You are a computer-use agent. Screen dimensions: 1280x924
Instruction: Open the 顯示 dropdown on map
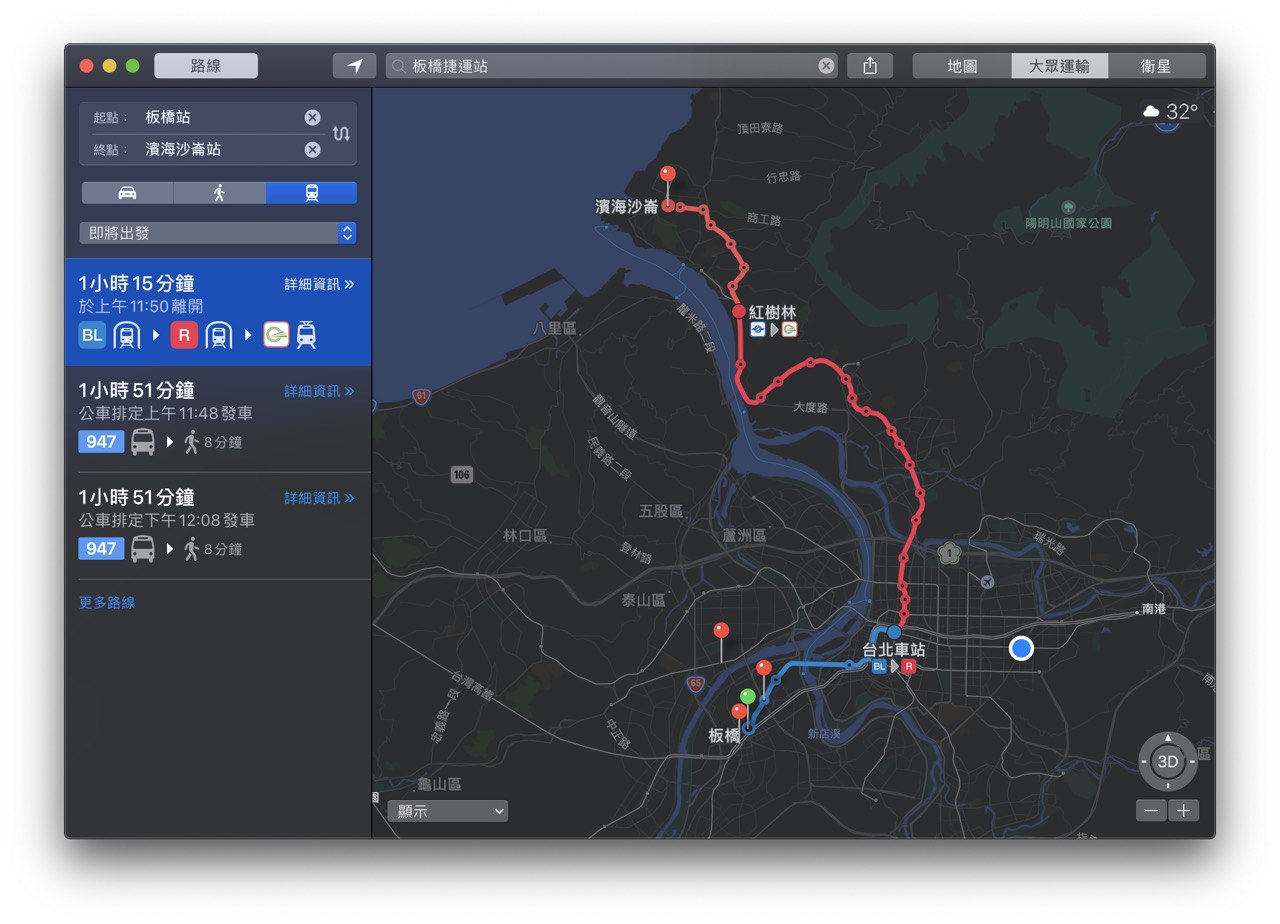(x=447, y=811)
